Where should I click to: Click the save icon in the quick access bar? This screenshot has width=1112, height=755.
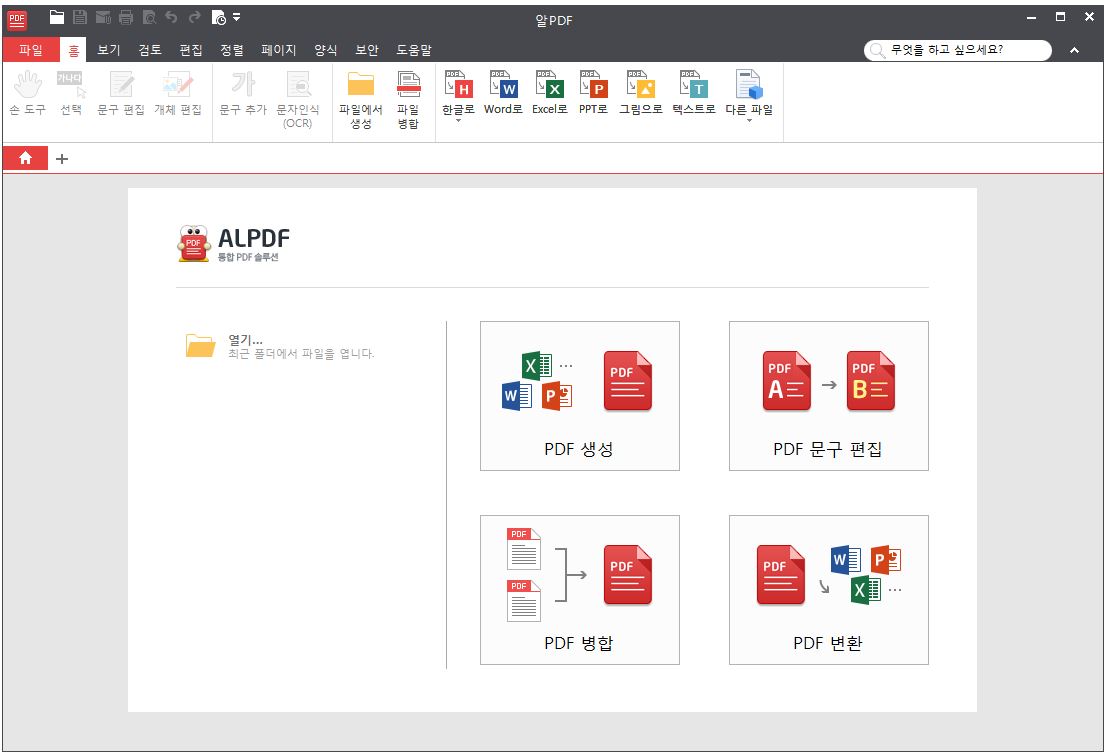click(80, 18)
